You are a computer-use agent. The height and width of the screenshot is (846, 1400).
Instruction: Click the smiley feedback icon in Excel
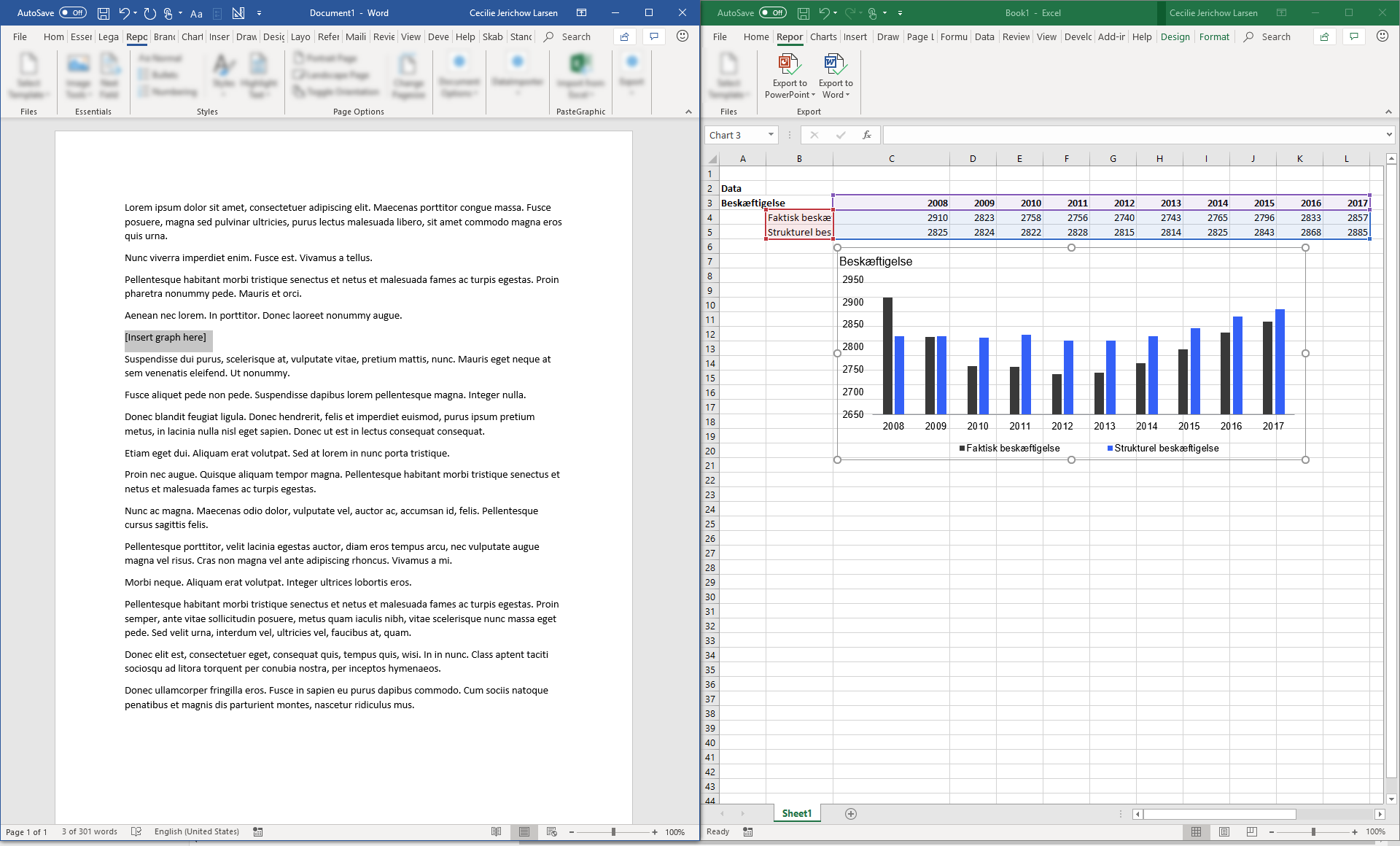1382,36
